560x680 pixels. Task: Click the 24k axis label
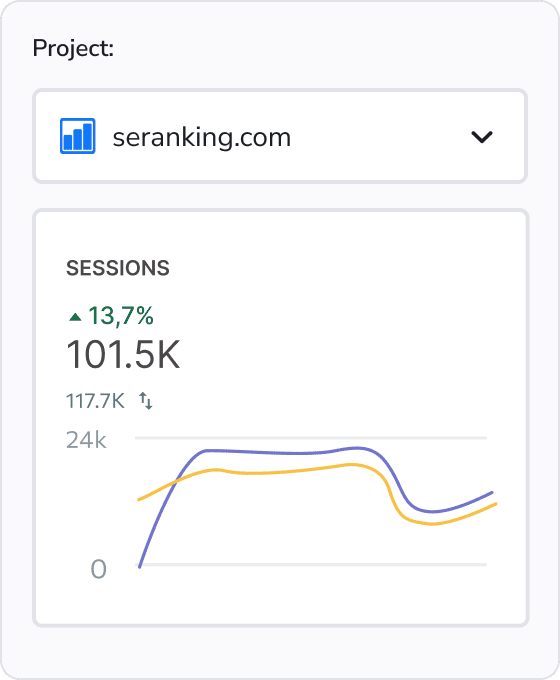[86, 440]
